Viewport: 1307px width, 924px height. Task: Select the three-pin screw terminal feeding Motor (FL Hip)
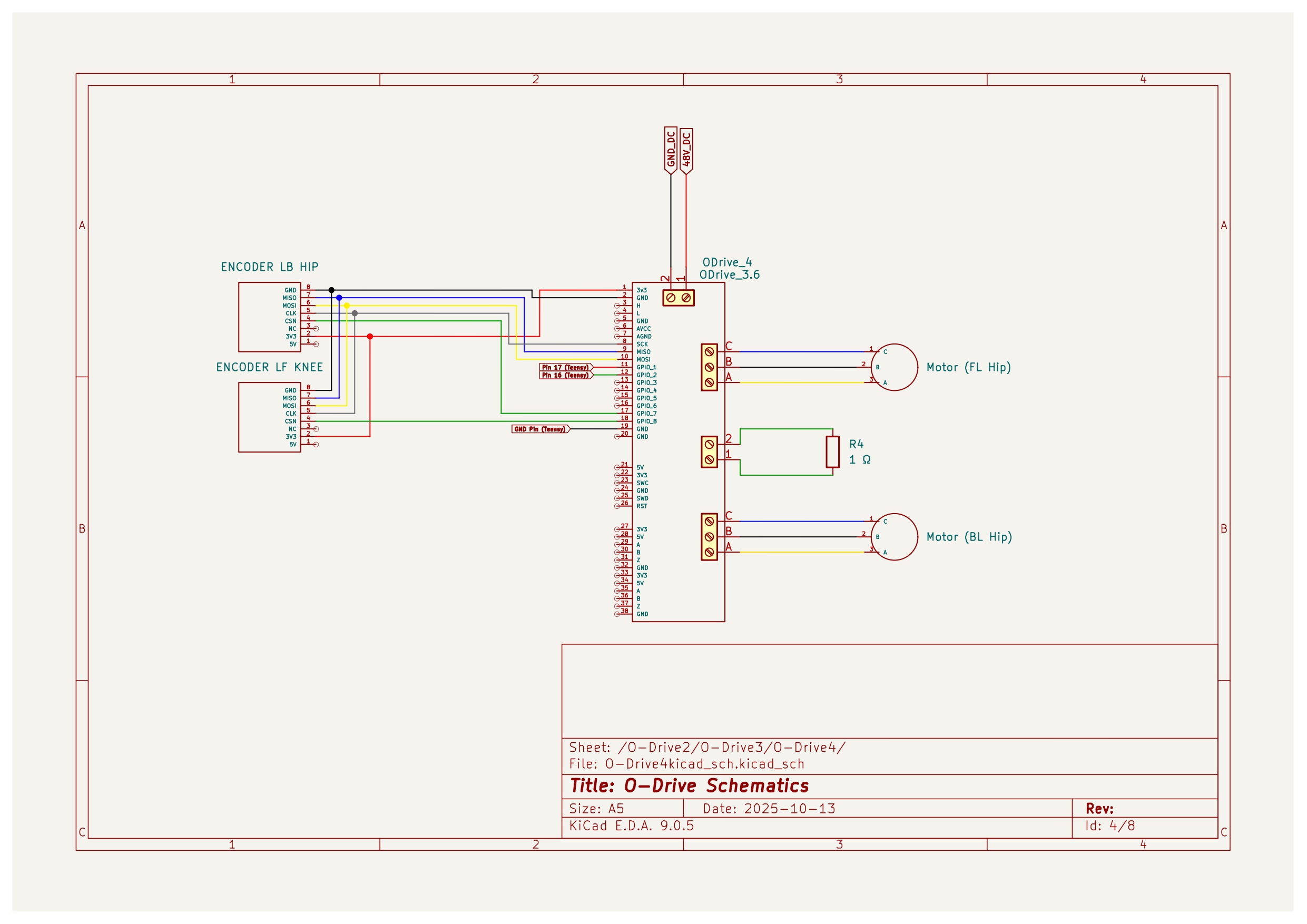(709, 367)
